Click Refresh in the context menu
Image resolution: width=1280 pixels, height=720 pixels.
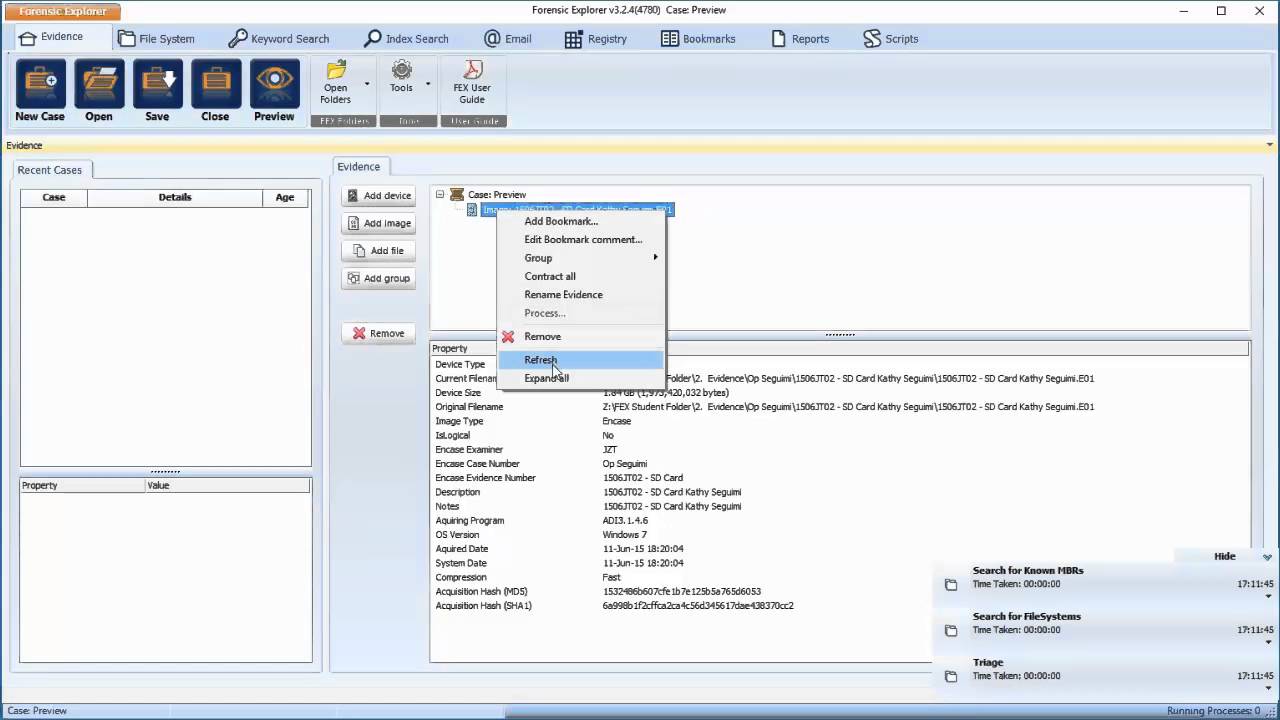(582, 360)
